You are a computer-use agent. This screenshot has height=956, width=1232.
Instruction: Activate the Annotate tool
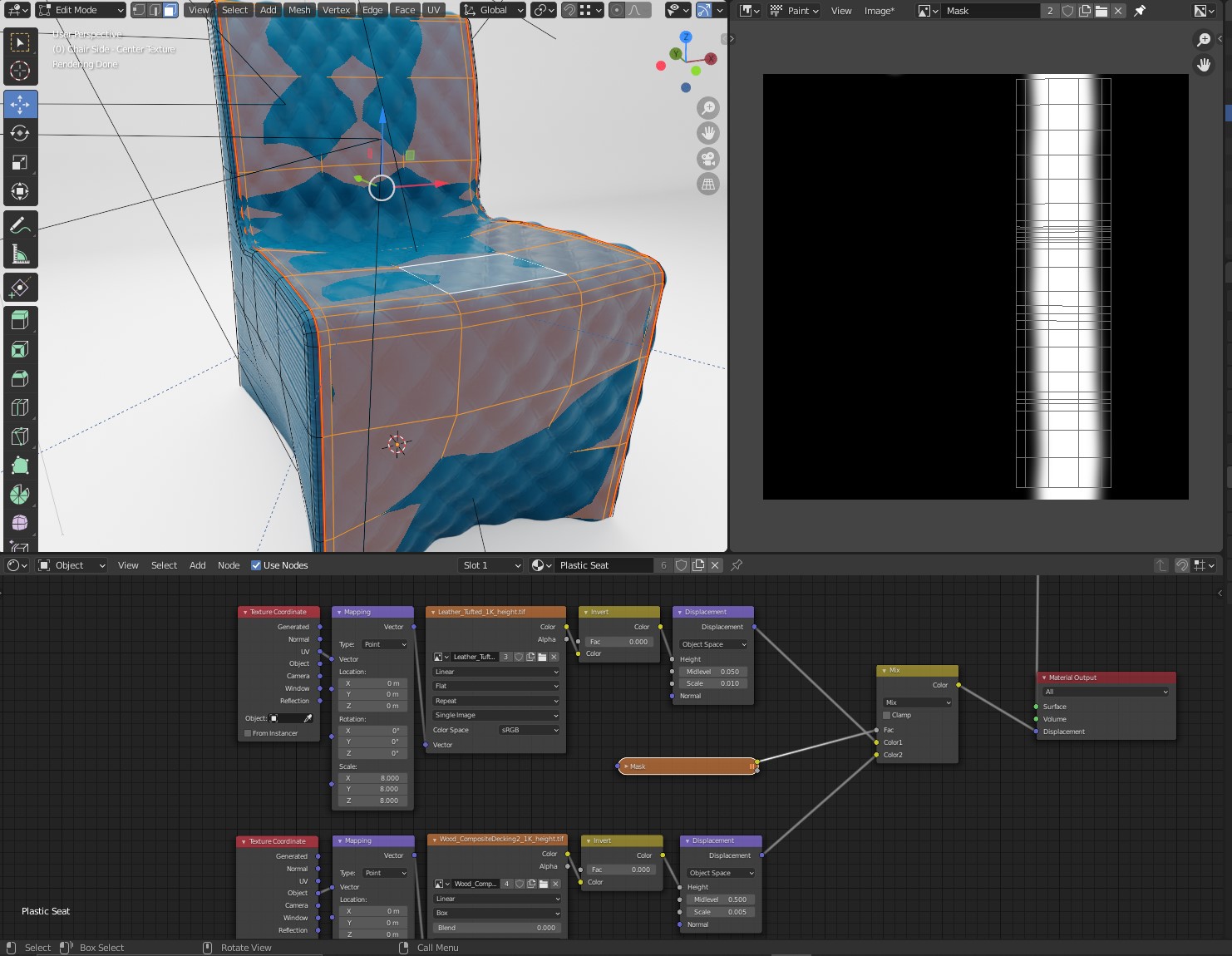(20, 223)
